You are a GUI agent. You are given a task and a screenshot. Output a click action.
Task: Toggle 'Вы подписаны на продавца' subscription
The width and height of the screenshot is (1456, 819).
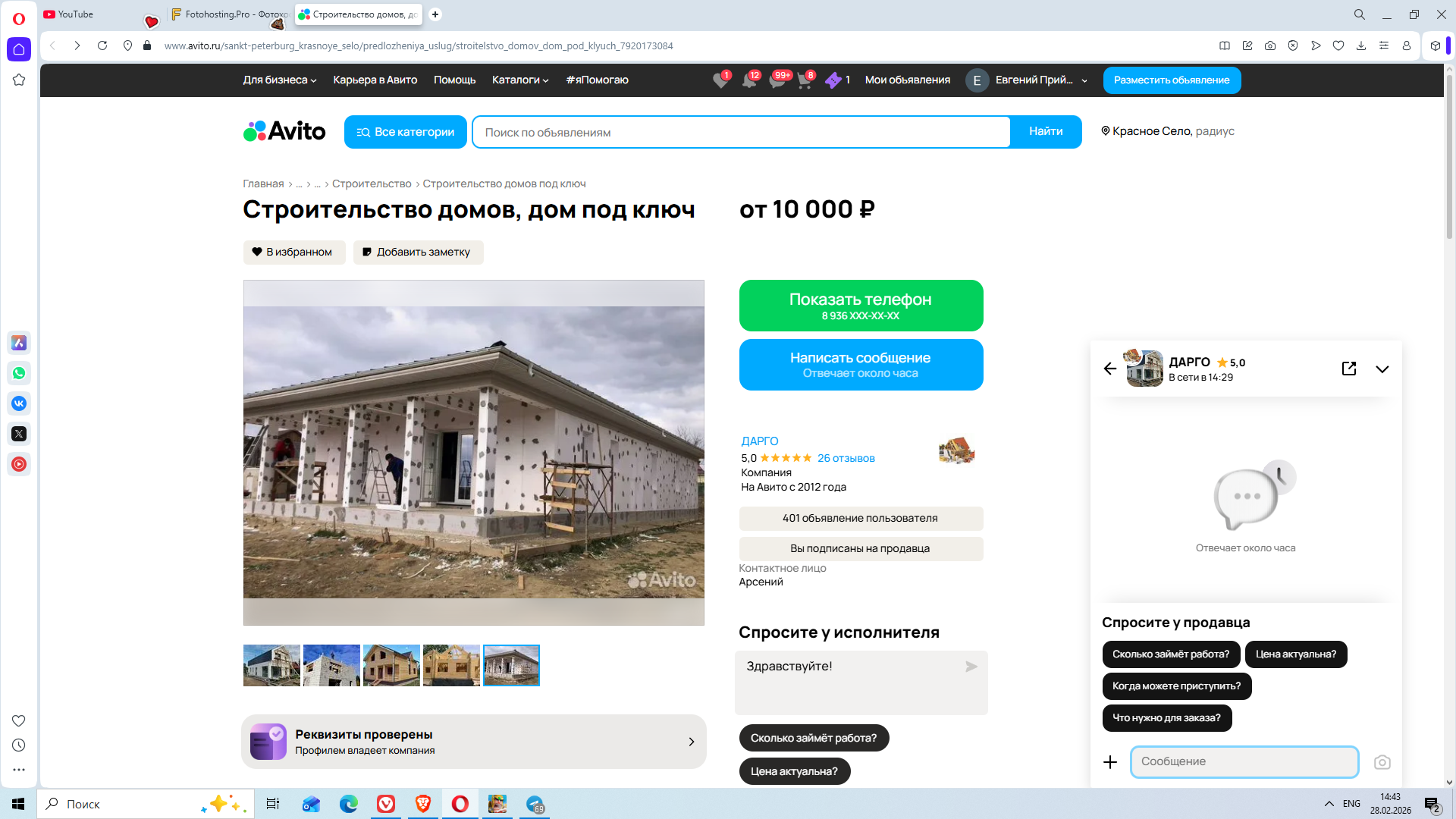pos(860,548)
